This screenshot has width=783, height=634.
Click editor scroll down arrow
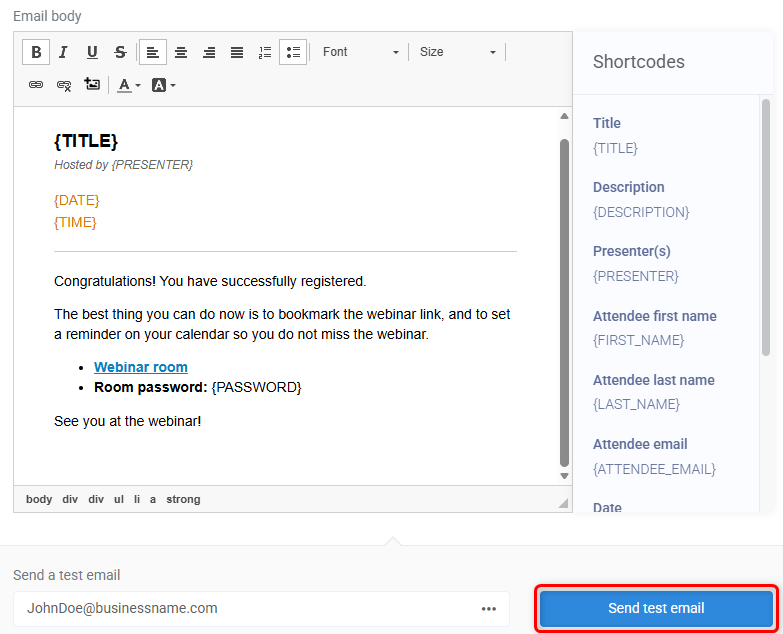point(564,476)
